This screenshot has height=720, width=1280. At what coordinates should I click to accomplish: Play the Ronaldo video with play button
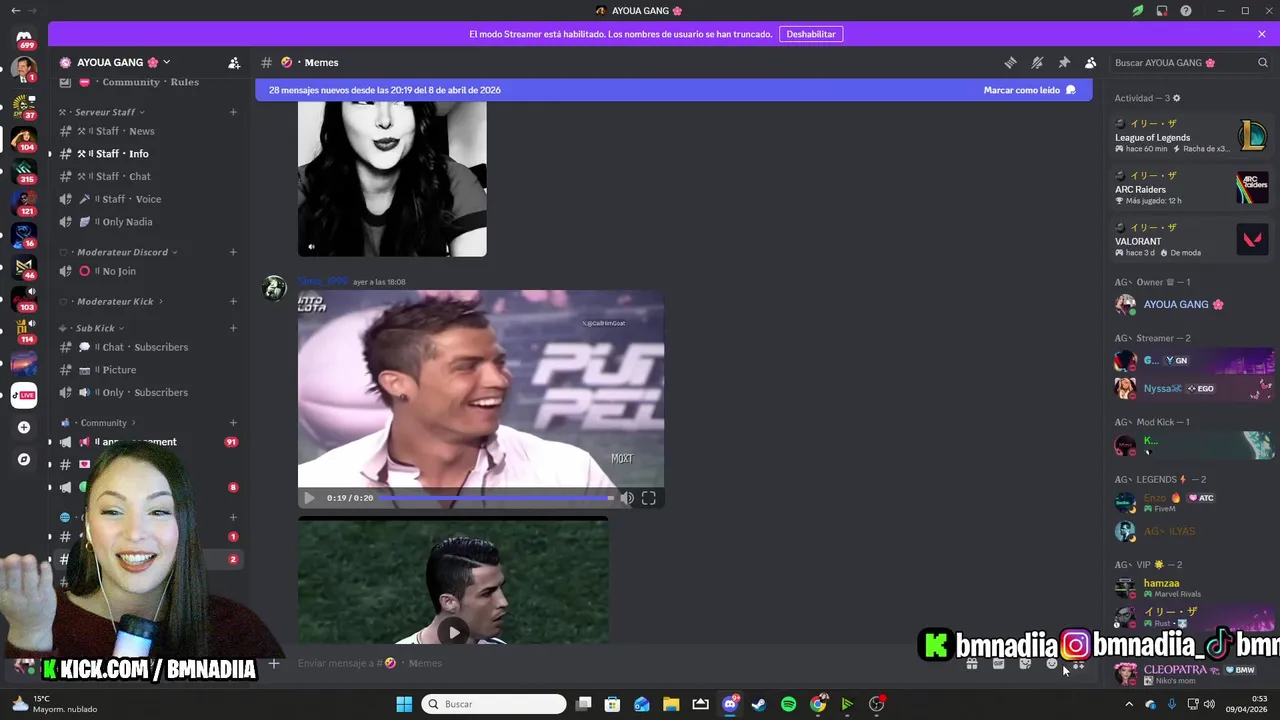(309, 498)
